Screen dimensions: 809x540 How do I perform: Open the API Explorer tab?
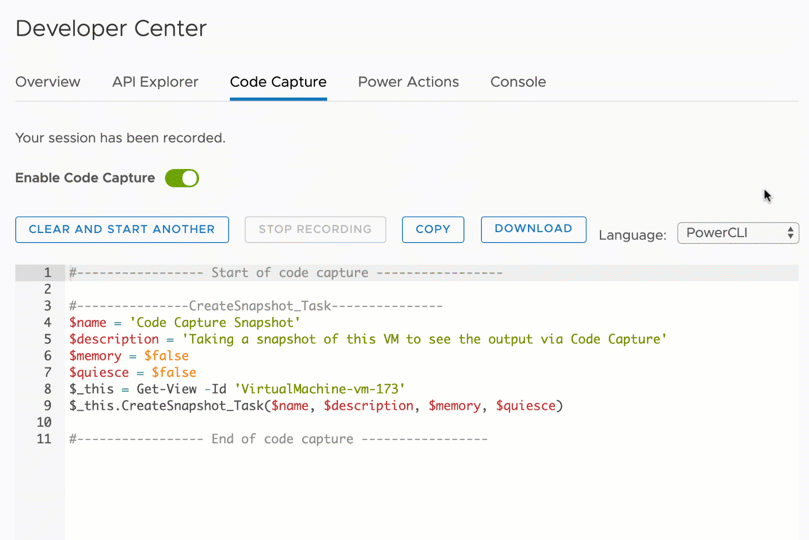pos(155,82)
